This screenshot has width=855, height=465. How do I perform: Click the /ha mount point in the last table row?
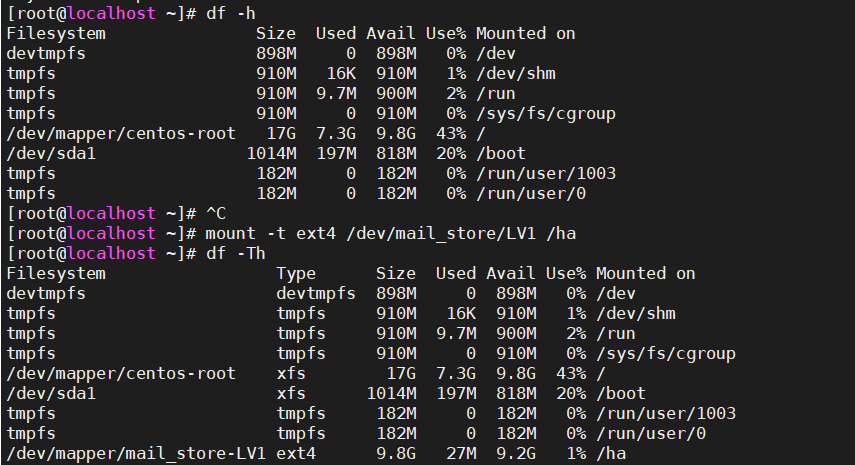tap(611, 453)
